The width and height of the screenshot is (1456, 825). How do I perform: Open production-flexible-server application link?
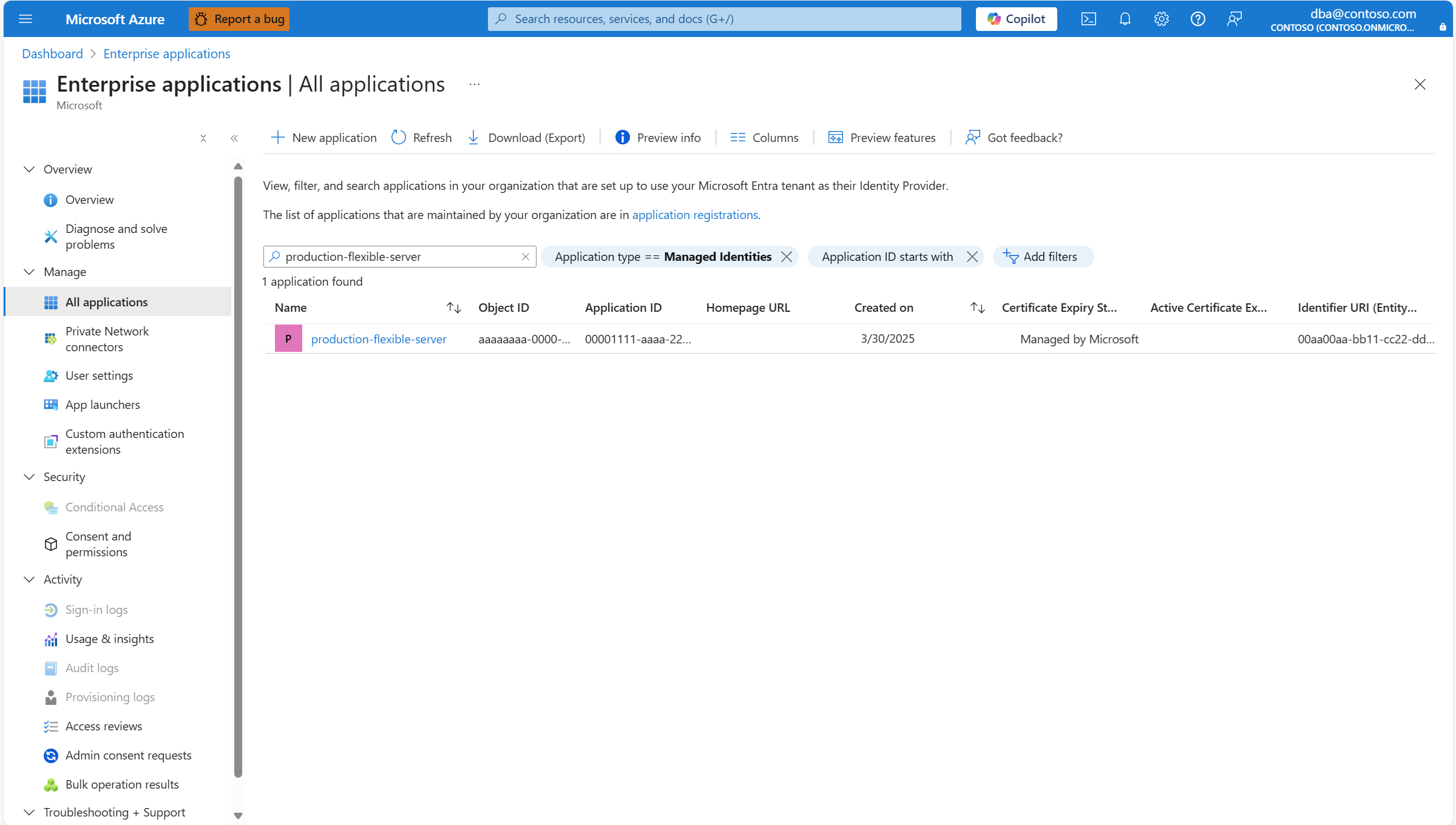point(379,339)
